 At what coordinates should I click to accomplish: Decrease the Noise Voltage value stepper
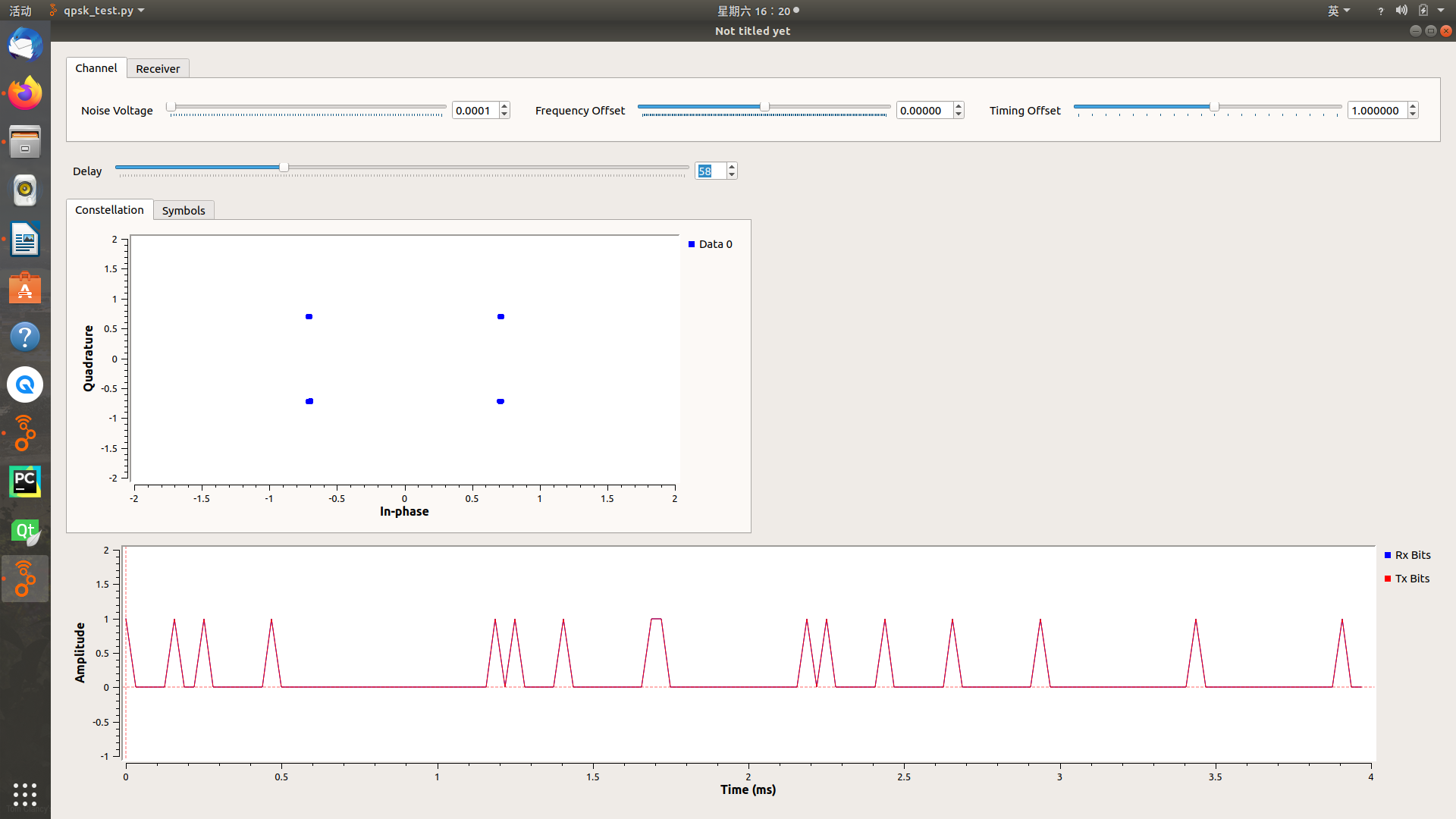pyautogui.click(x=504, y=115)
